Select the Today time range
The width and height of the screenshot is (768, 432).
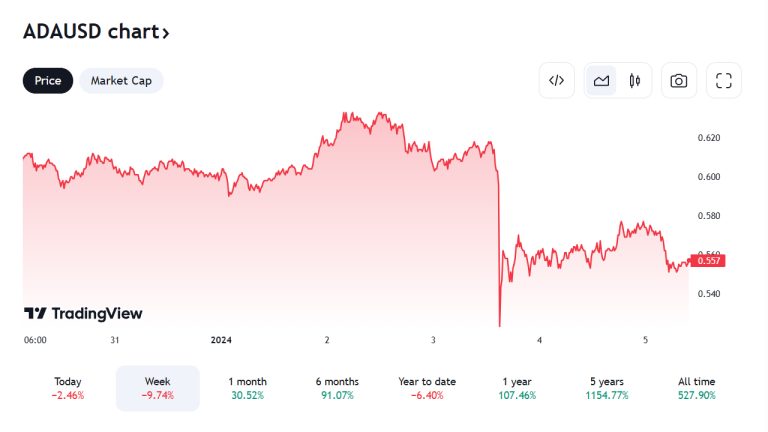(68, 388)
